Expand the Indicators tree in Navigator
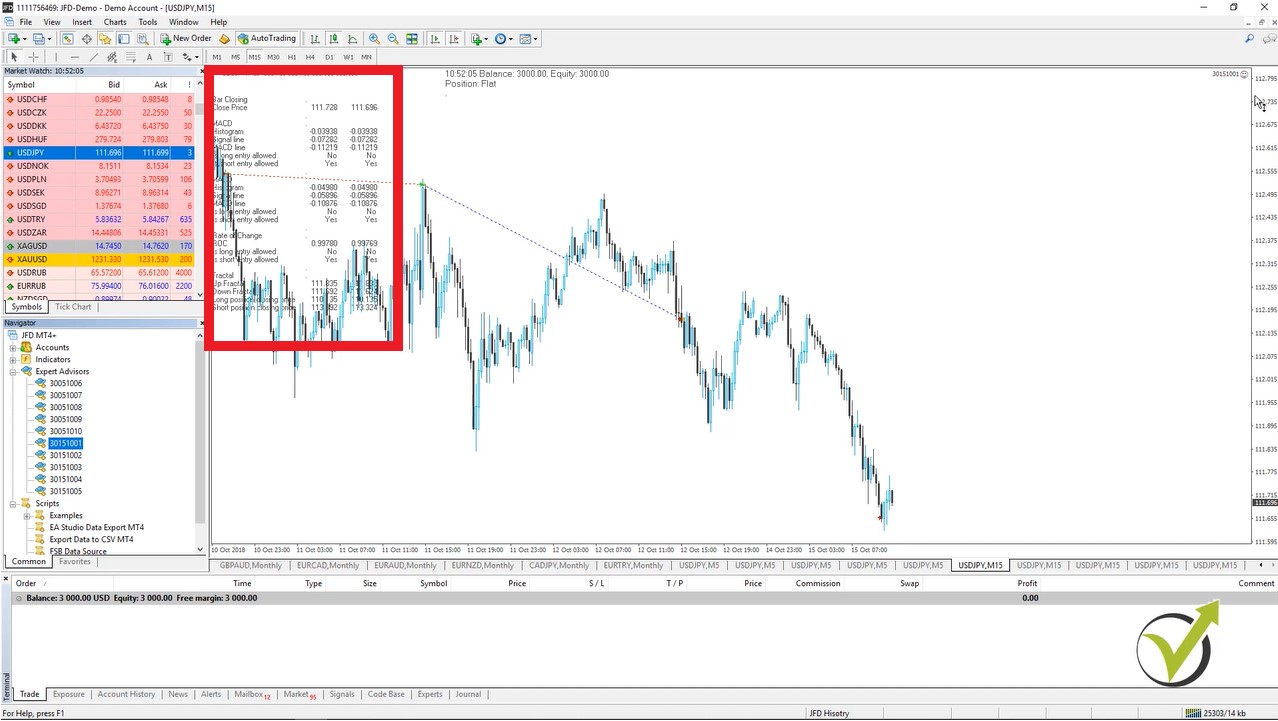Viewport: 1278px width, 721px height. click(12, 359)
